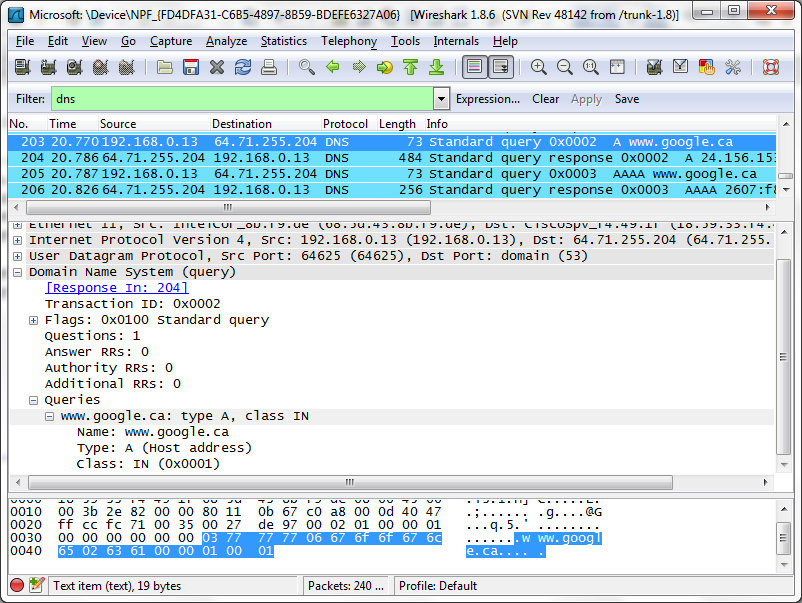The image size is (802, 603).
Task: Edit capture file comments status icon
Action: [36, 585]
